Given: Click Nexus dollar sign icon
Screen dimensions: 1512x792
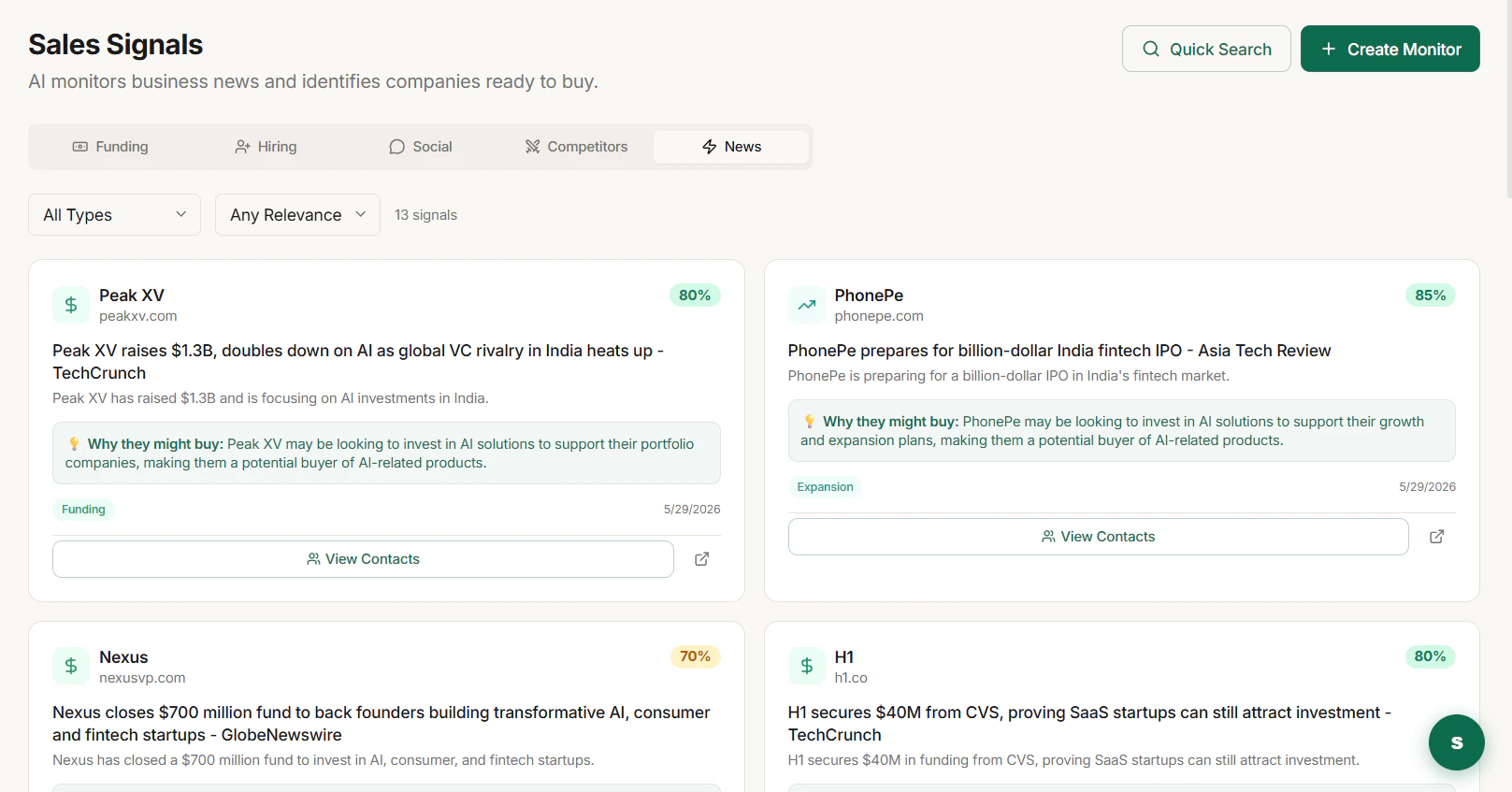Looking at the screenshot, I should (71, 667).
